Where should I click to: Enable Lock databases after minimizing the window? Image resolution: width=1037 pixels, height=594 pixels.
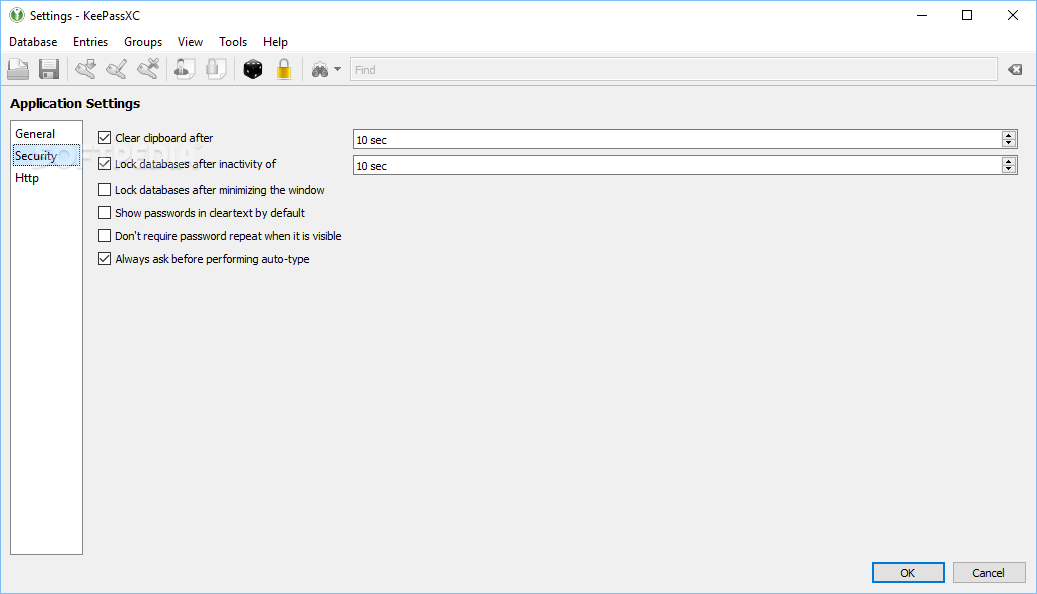(x=104, y=190)
